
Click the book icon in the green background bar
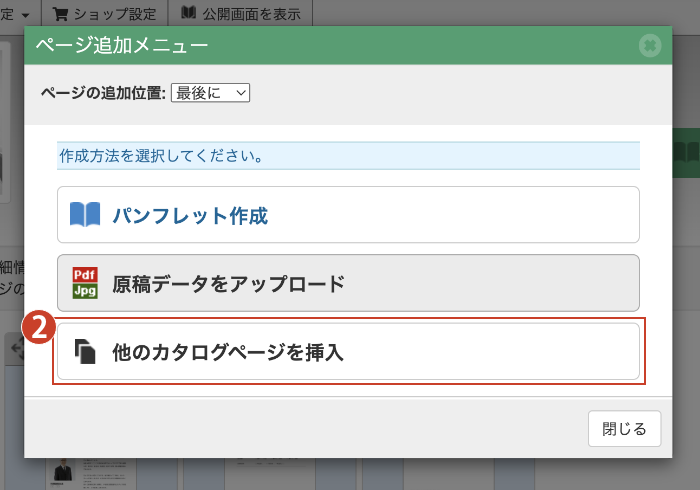point(685,152)
